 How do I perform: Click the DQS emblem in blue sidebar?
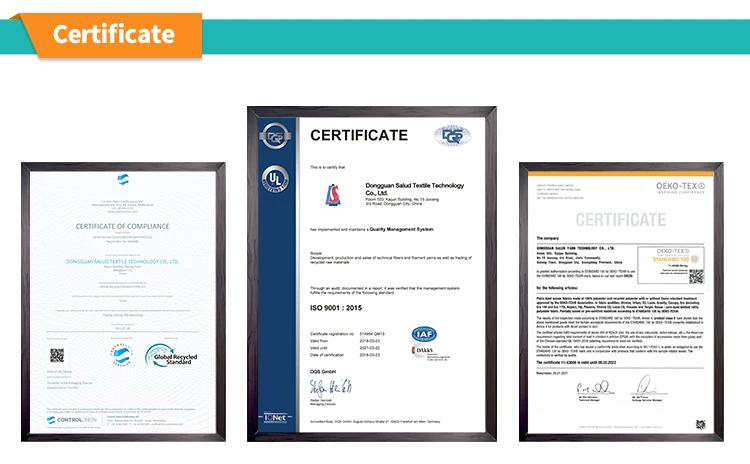(x=275, y=136)
